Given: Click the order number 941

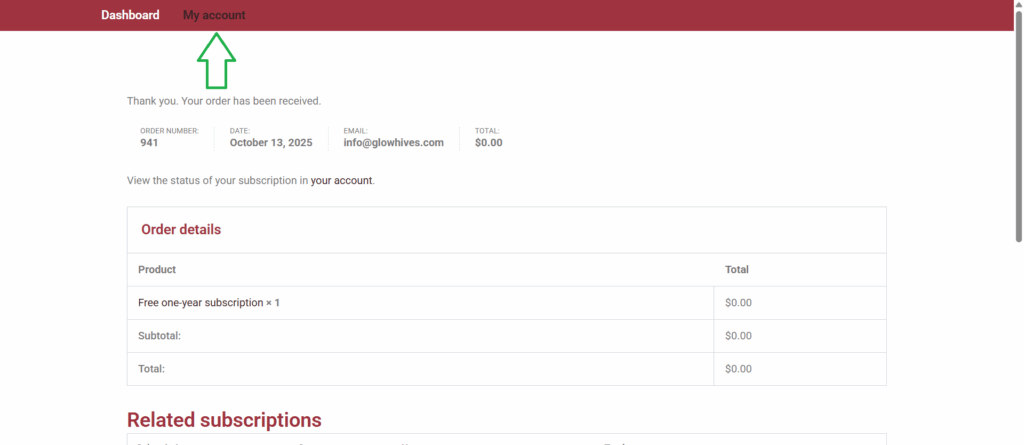Looking at the screenshot, I should coord(149,143).
